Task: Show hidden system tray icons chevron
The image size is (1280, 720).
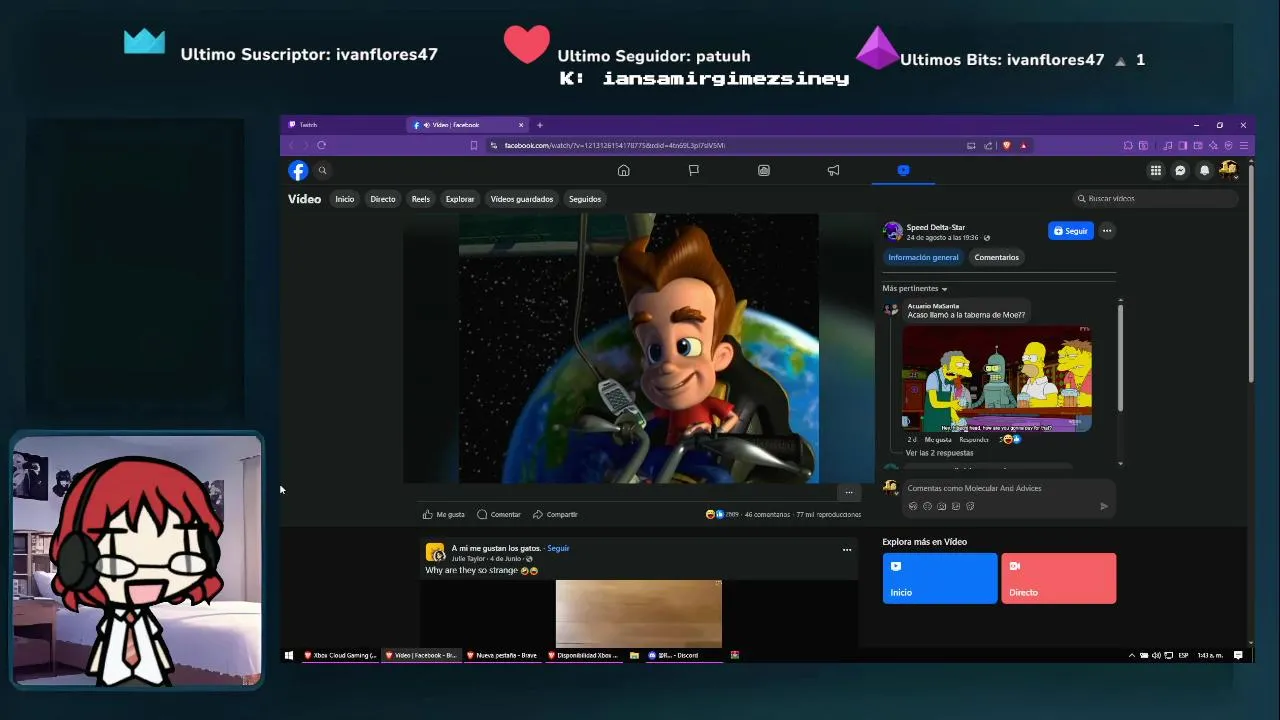Action: 1132,655
